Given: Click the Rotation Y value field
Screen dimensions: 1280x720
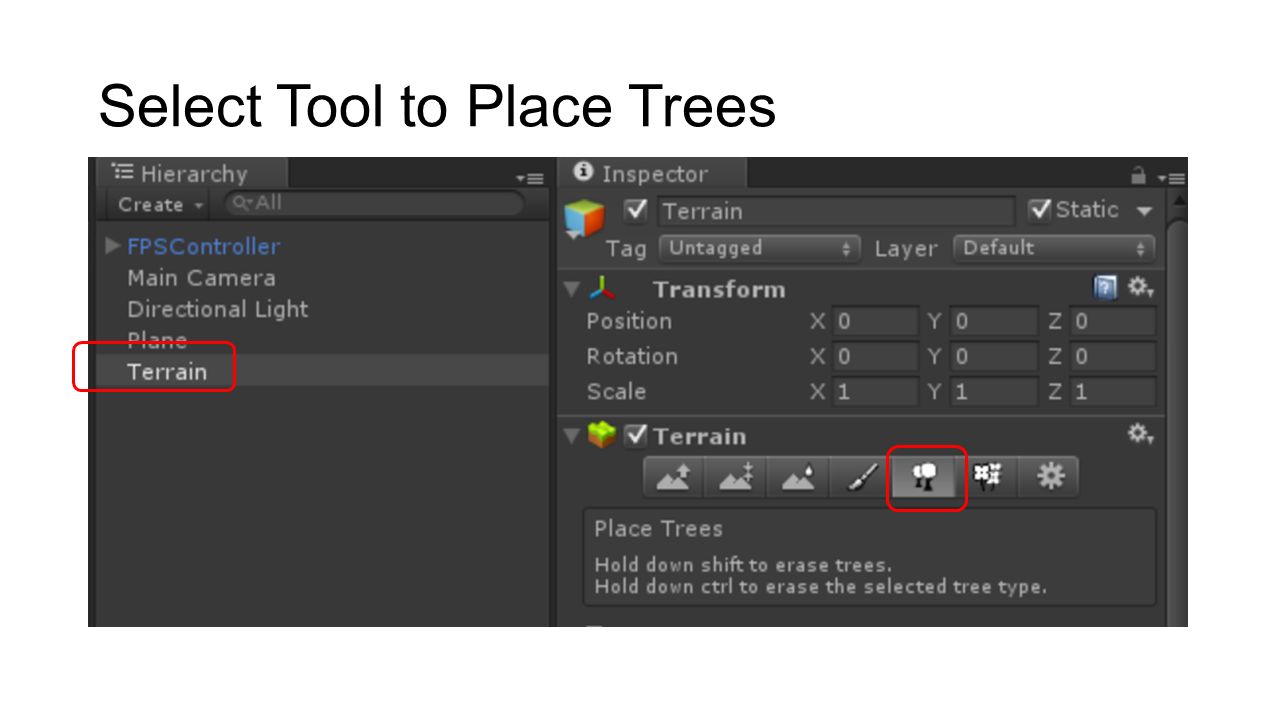Looking at the screenshot, I should tap(994, 357).
